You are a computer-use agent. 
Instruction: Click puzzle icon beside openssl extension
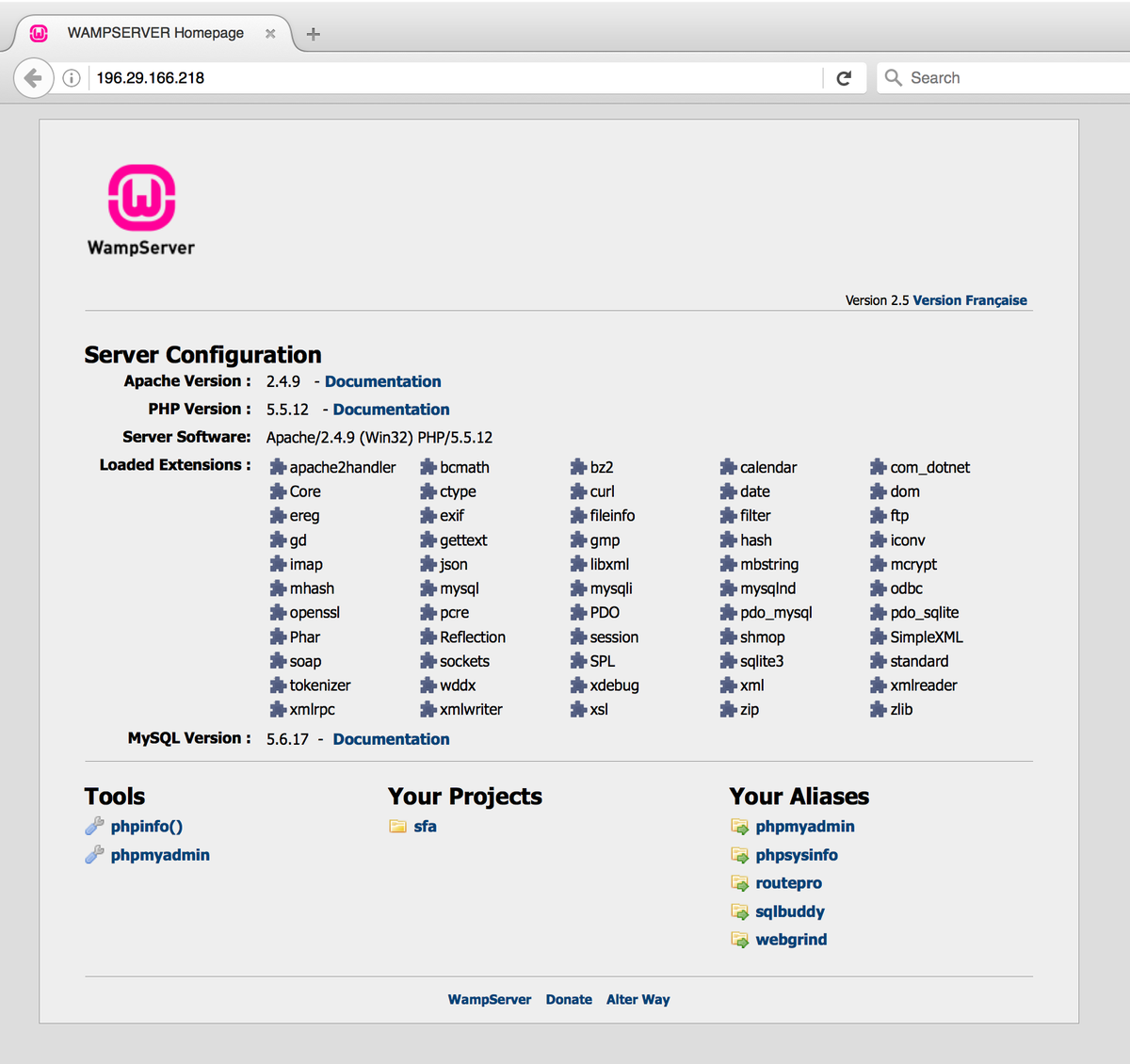(278, 612)
